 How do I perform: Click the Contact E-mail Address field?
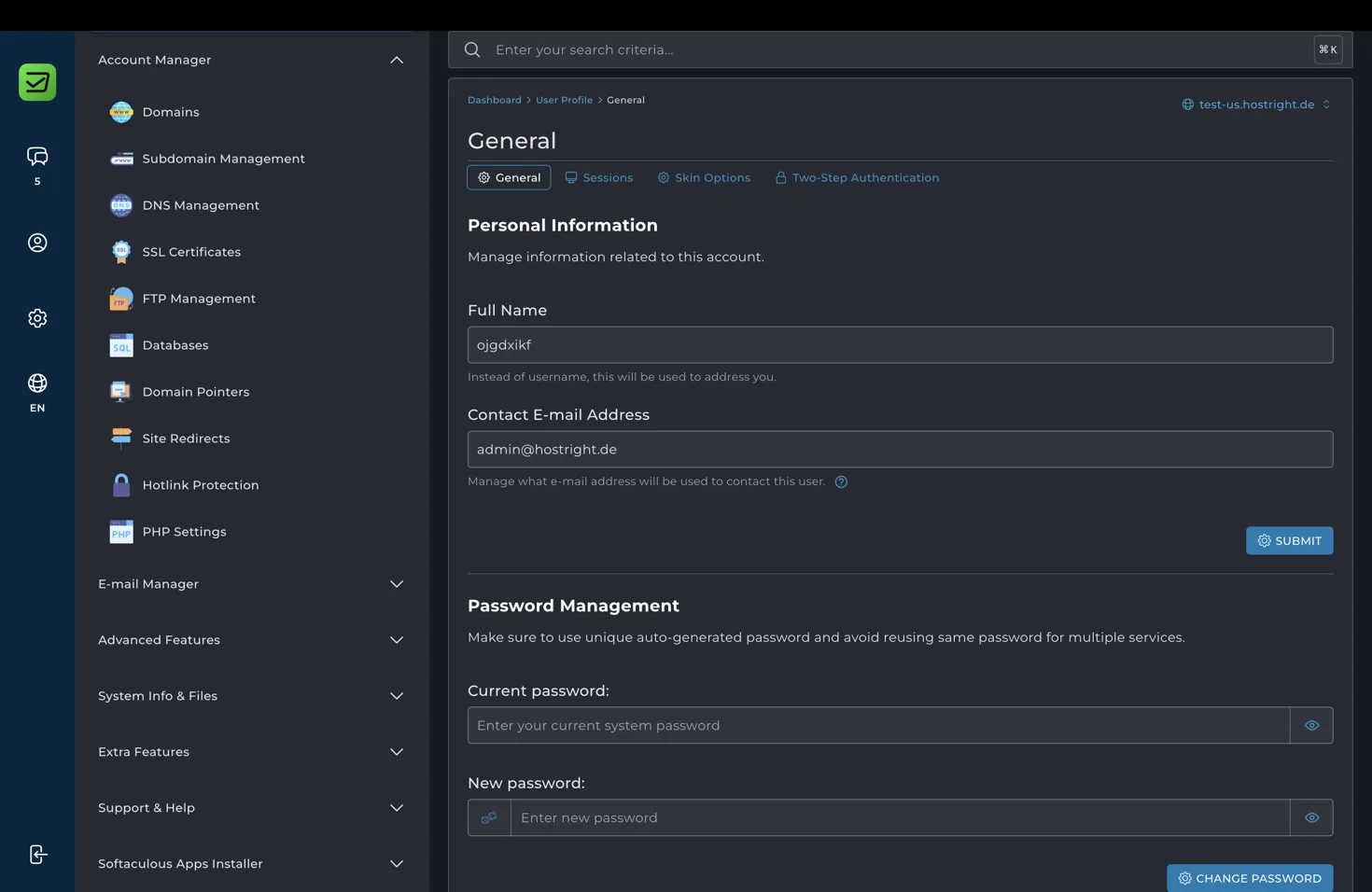900,449
